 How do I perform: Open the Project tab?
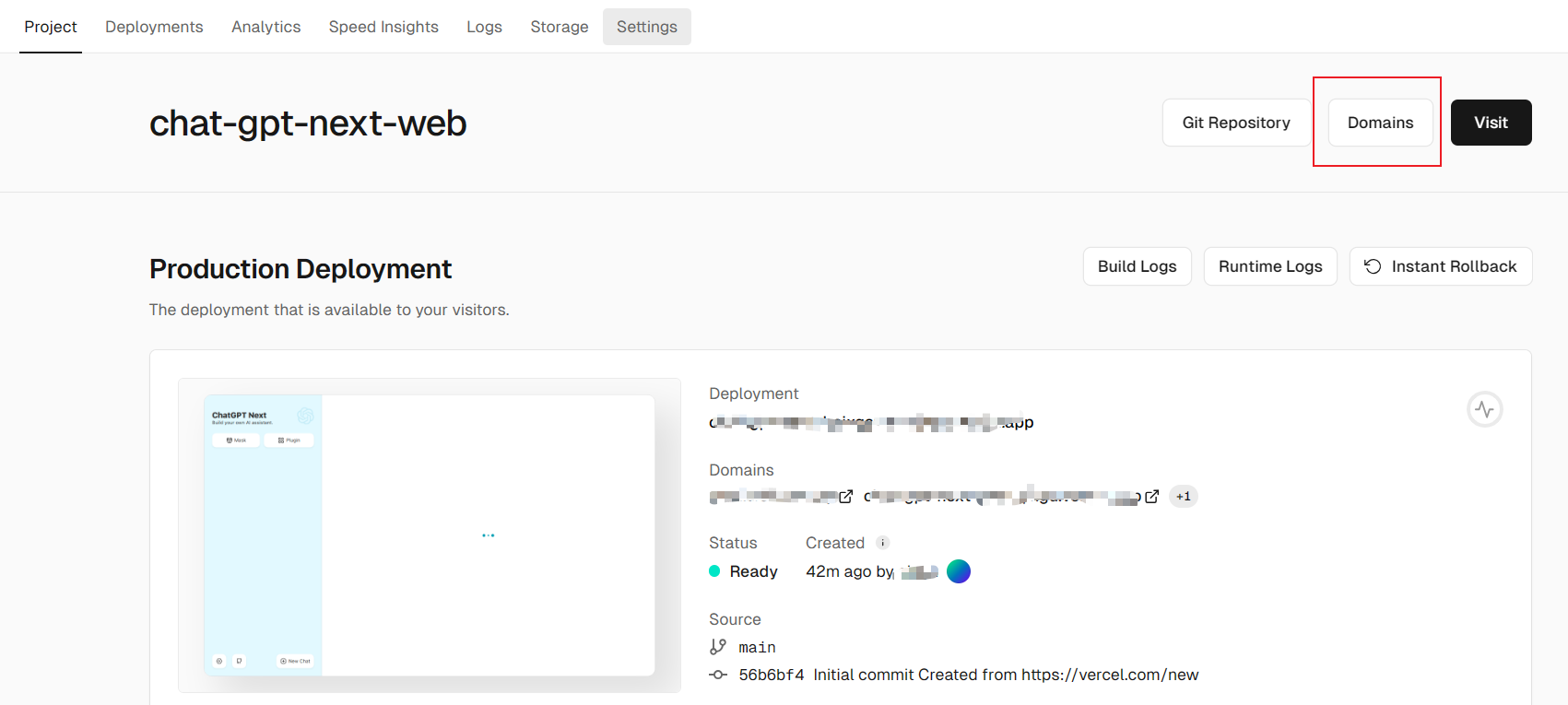[51, 27]
